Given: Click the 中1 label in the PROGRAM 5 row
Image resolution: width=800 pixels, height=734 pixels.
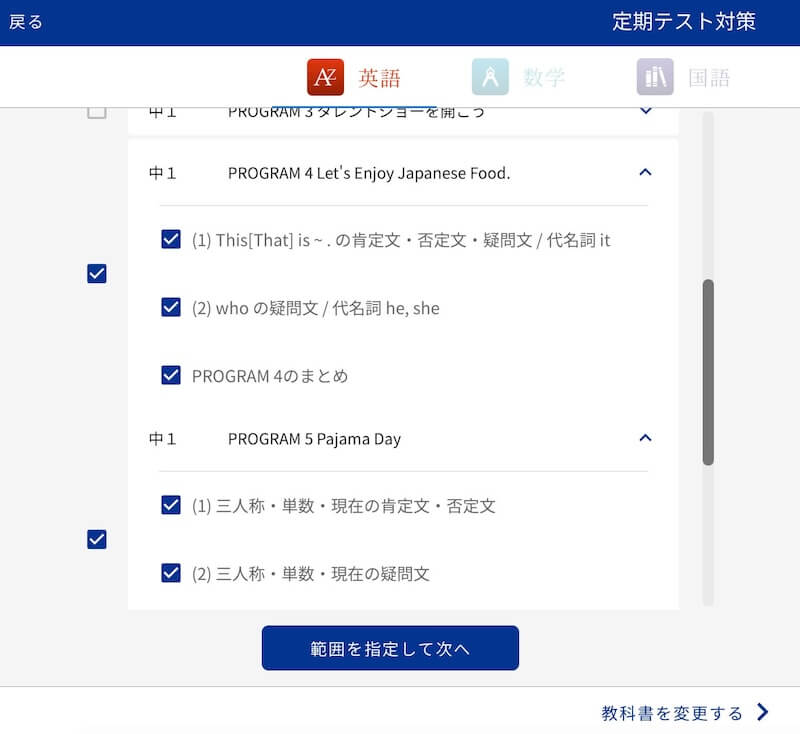Looking at the screenshot, I should [162, 439].
